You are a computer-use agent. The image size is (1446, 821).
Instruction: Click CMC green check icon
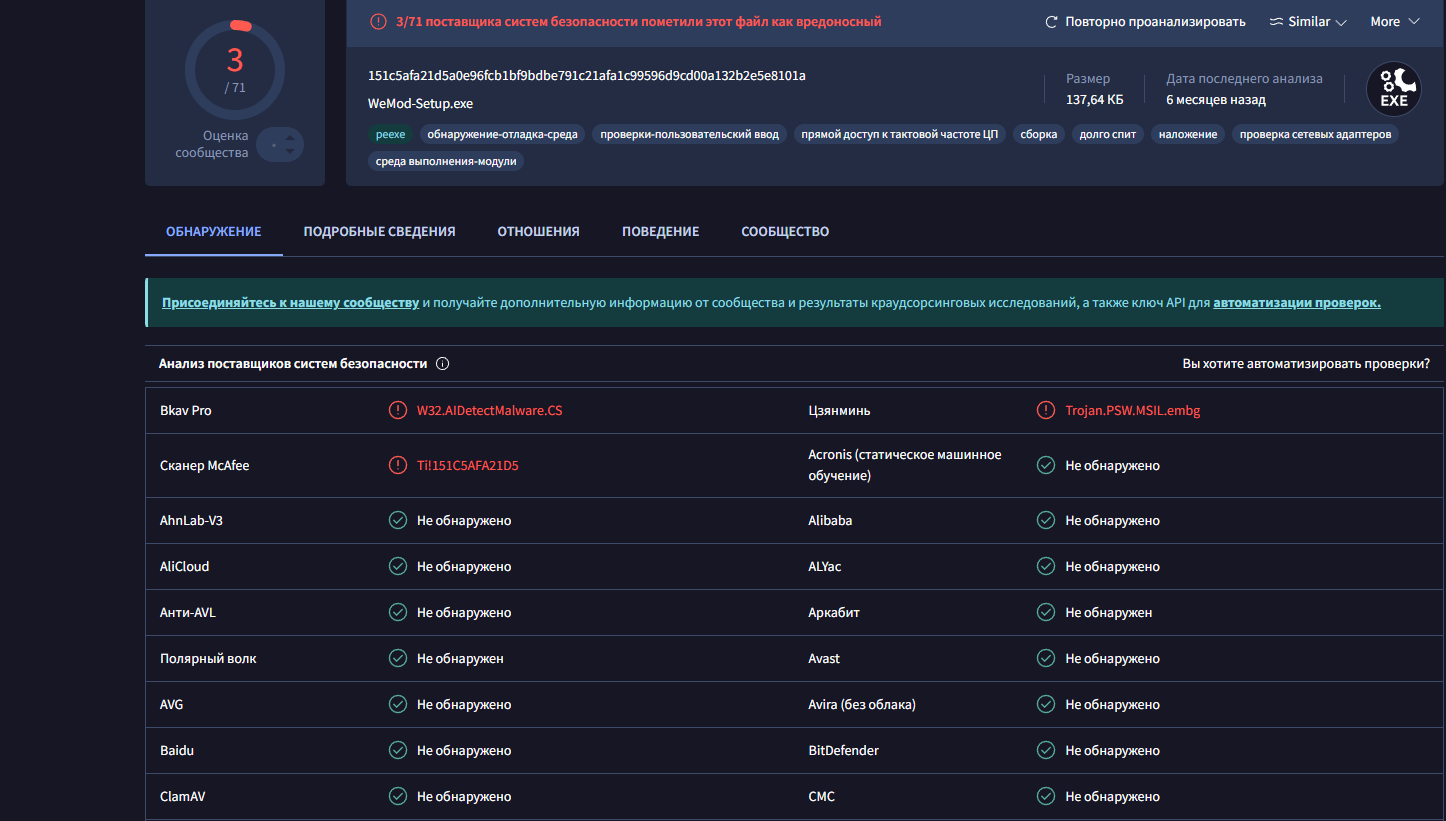pos(1045,796)
